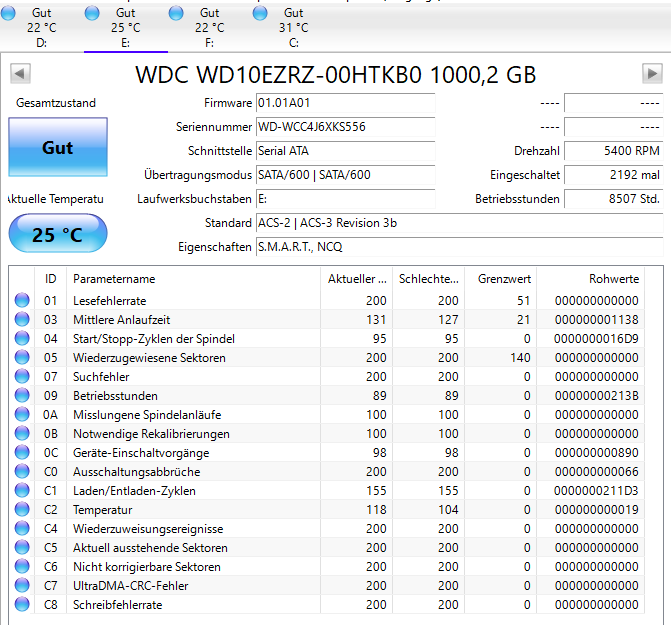Click the Grenzwert column header
Image resolution: width=671 pixels, height=625 pixels.
tap(501, 279)
